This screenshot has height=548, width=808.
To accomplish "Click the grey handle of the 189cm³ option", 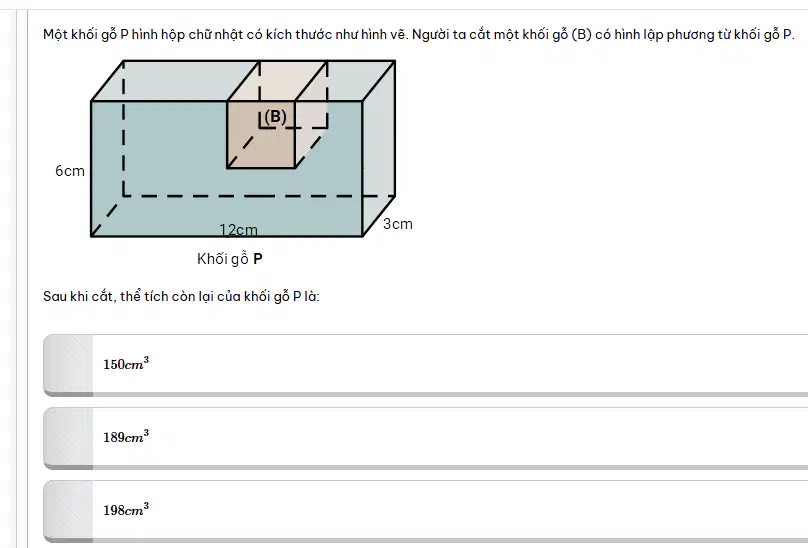I will pos(69,438).
